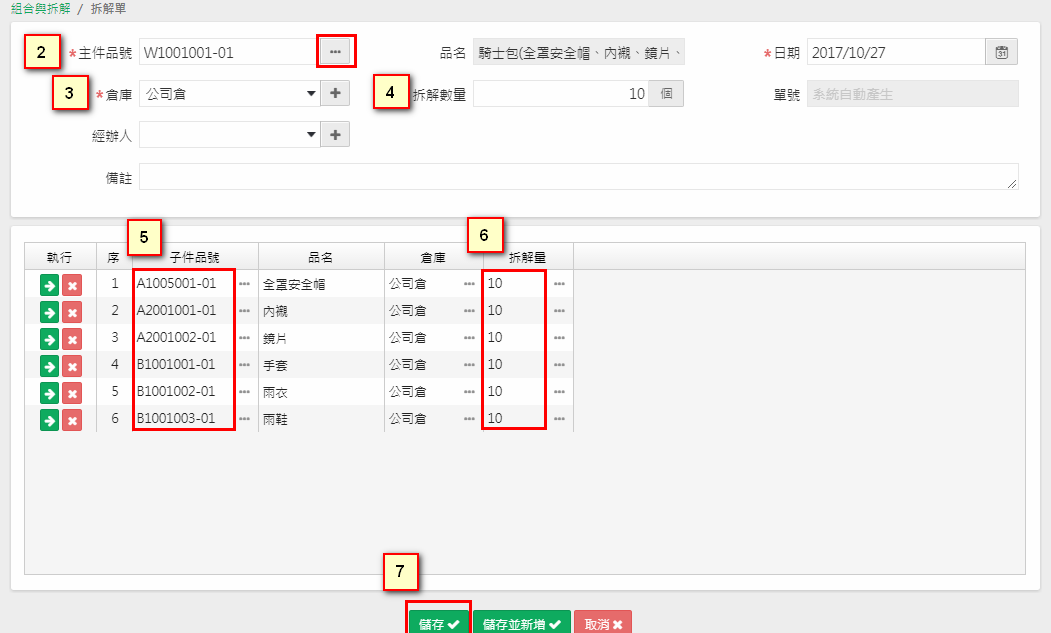The width and height of the screenshot is (1051, 633).
Task: Focus the 備註 remarks text area
Action: click(578, 176)
